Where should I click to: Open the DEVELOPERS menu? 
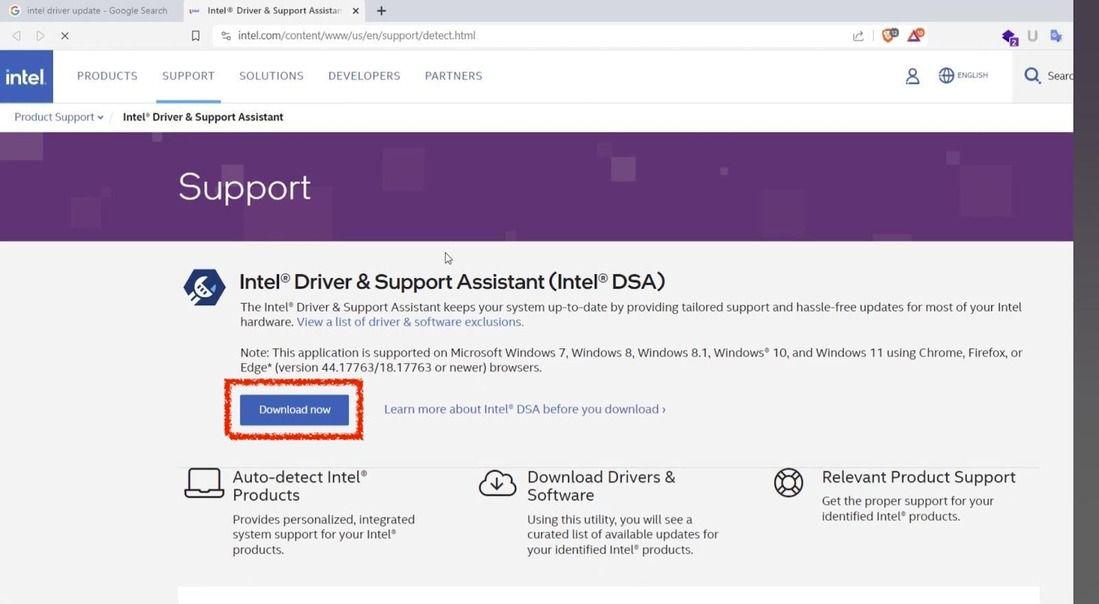pyautogui.click(x=364, y=76)
